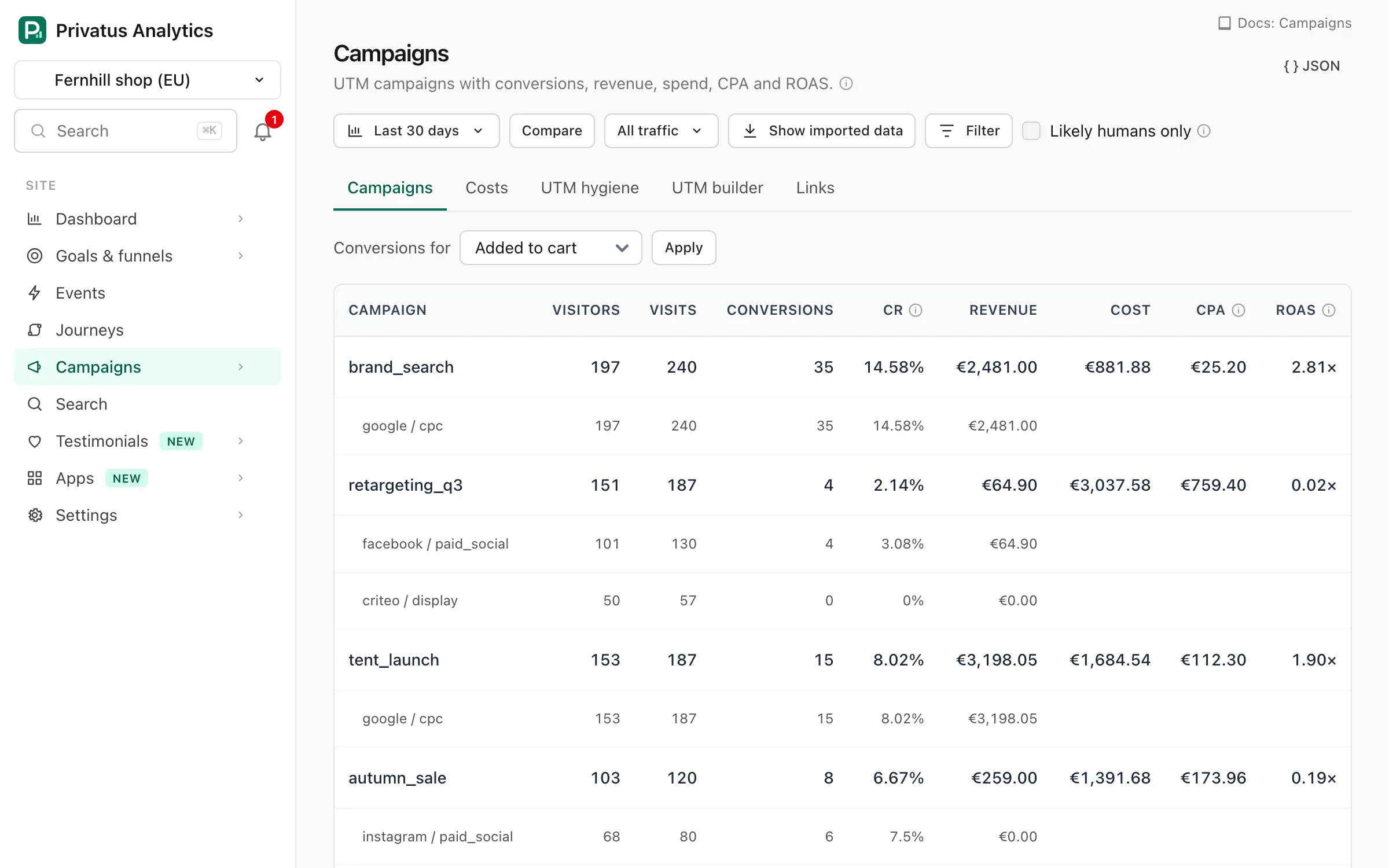This screenshot has width=1389, height=868.
Task: Click the tent_launch campaign row name
Action: point(394,660)
